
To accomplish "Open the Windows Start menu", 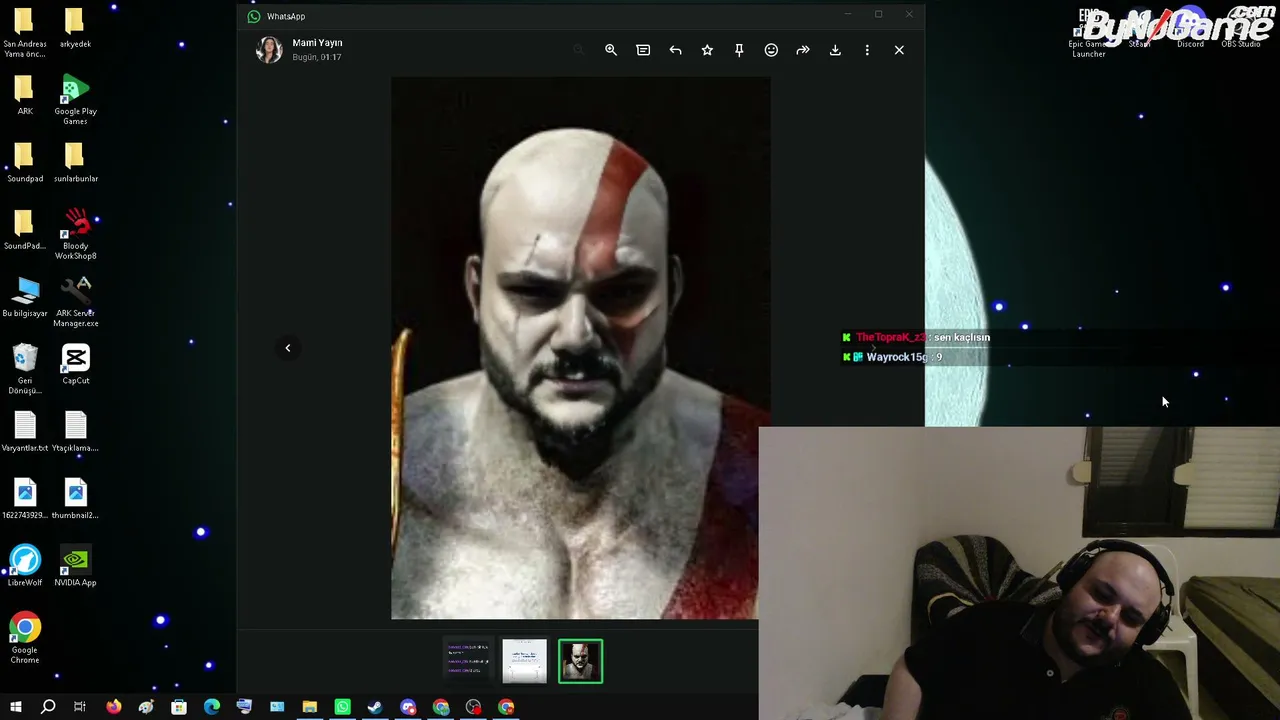I will pos(15,707).
